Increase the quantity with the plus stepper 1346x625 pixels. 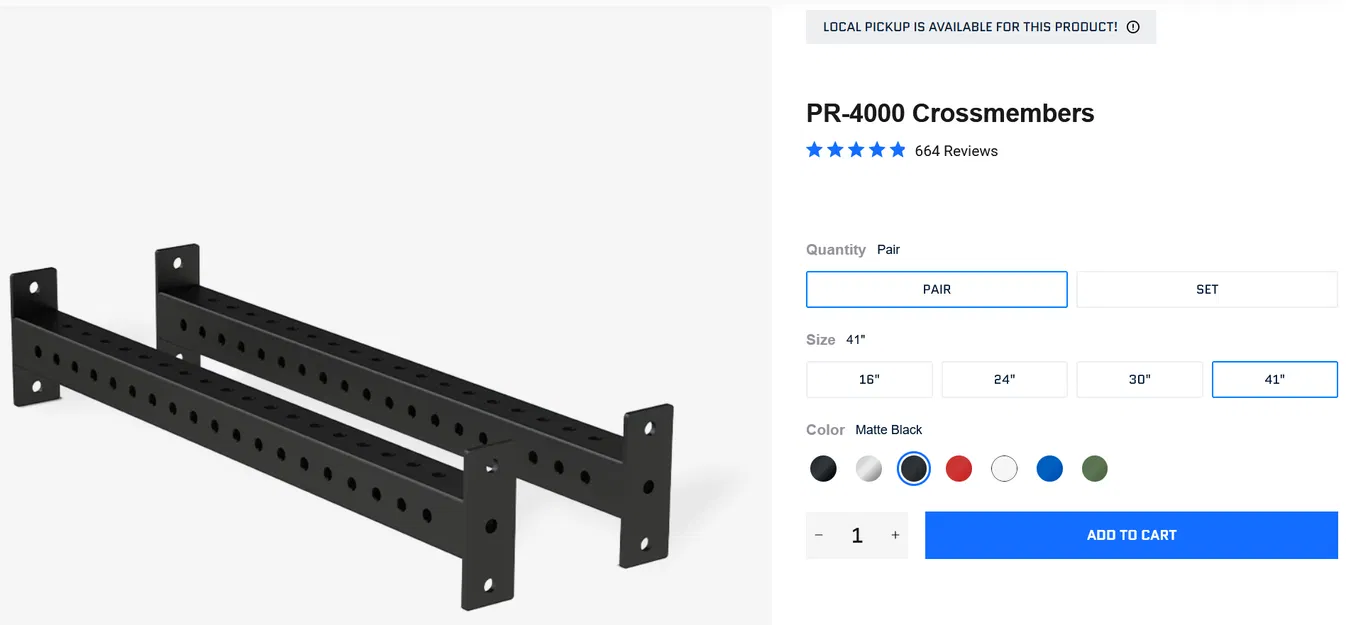[x=895, y=535]
